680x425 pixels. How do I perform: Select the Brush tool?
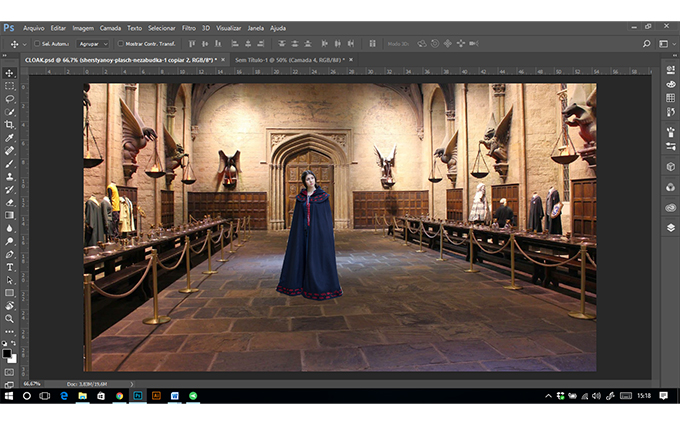(9, 163)
